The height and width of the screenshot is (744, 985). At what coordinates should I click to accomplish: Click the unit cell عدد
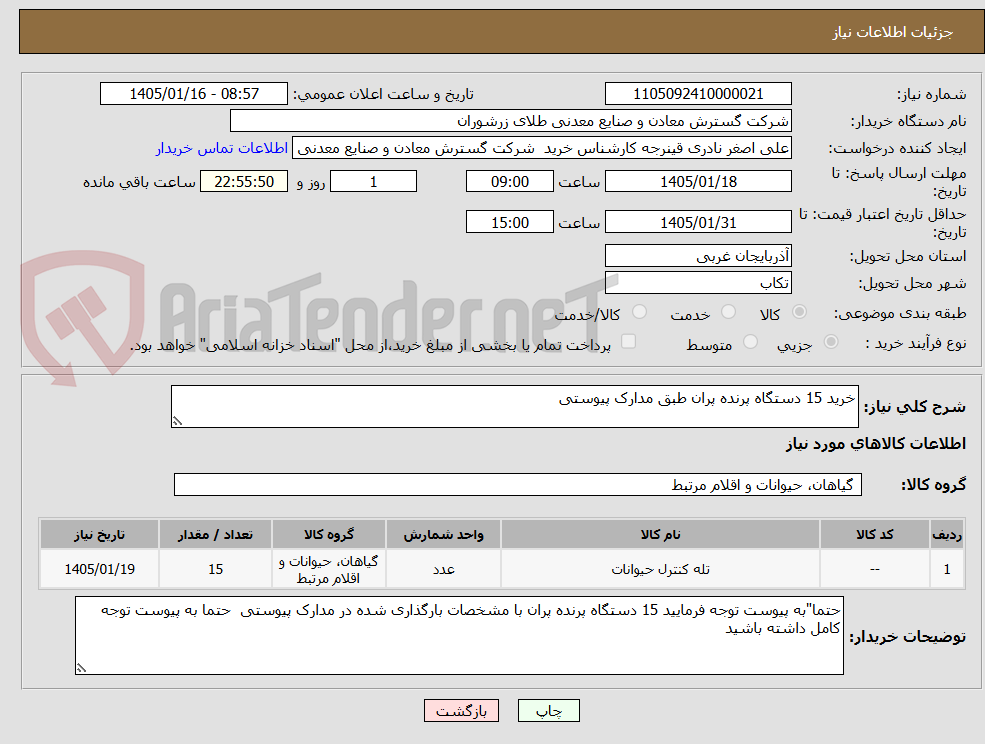pyautogui.click(x=444, y=569)
